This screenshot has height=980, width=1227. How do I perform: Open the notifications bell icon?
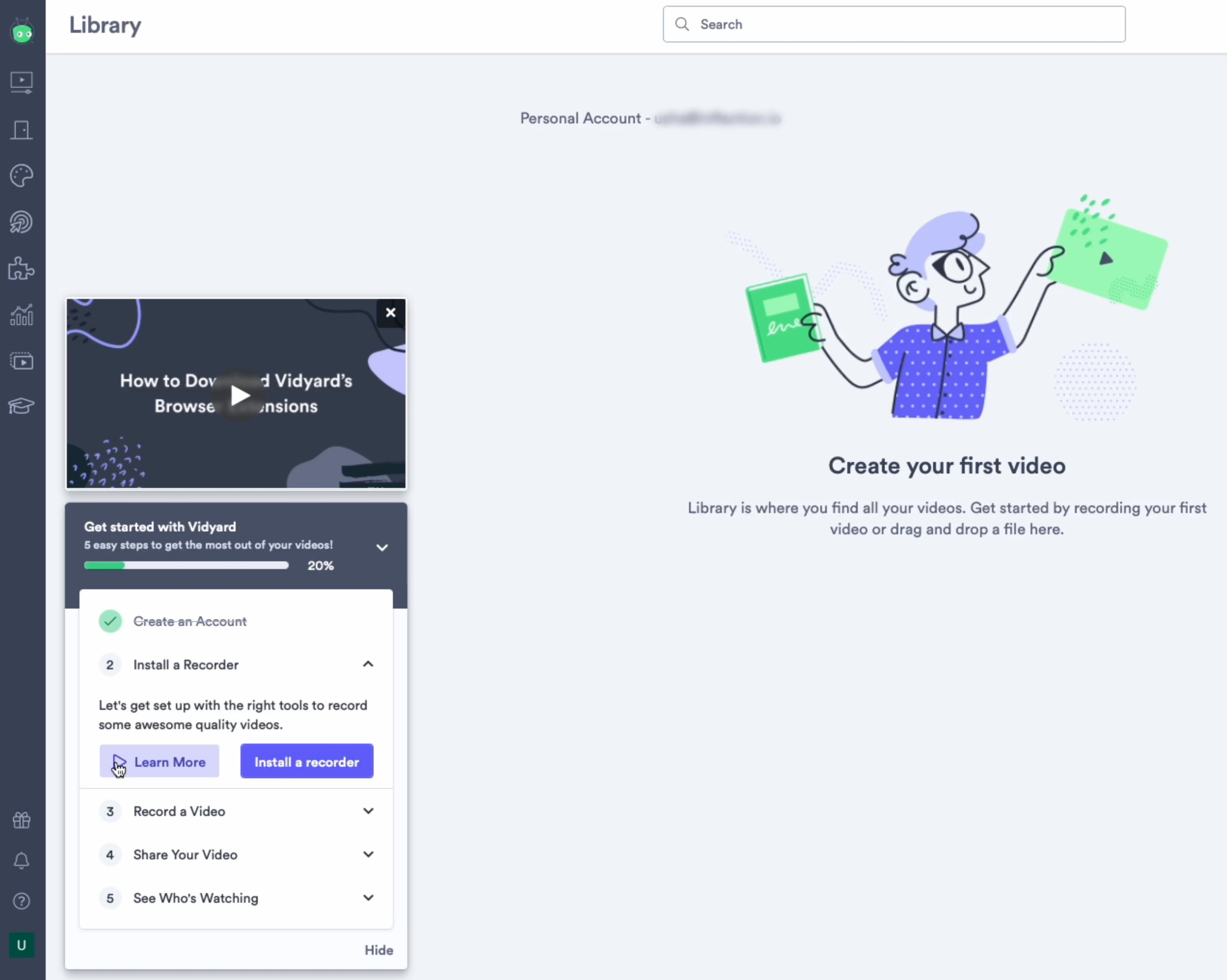point(22,860)
